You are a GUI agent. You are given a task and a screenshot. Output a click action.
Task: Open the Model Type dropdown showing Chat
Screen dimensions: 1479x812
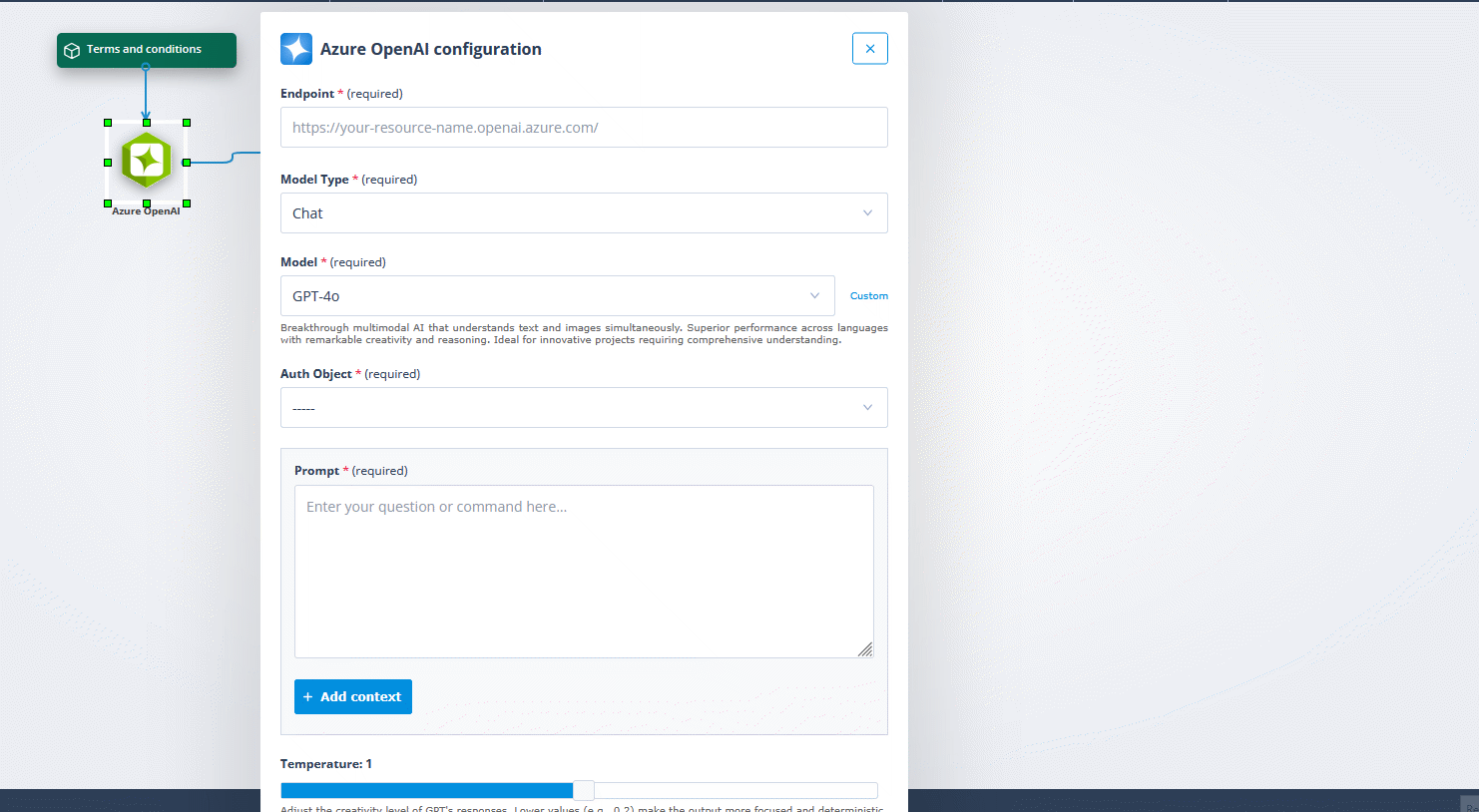584,213
